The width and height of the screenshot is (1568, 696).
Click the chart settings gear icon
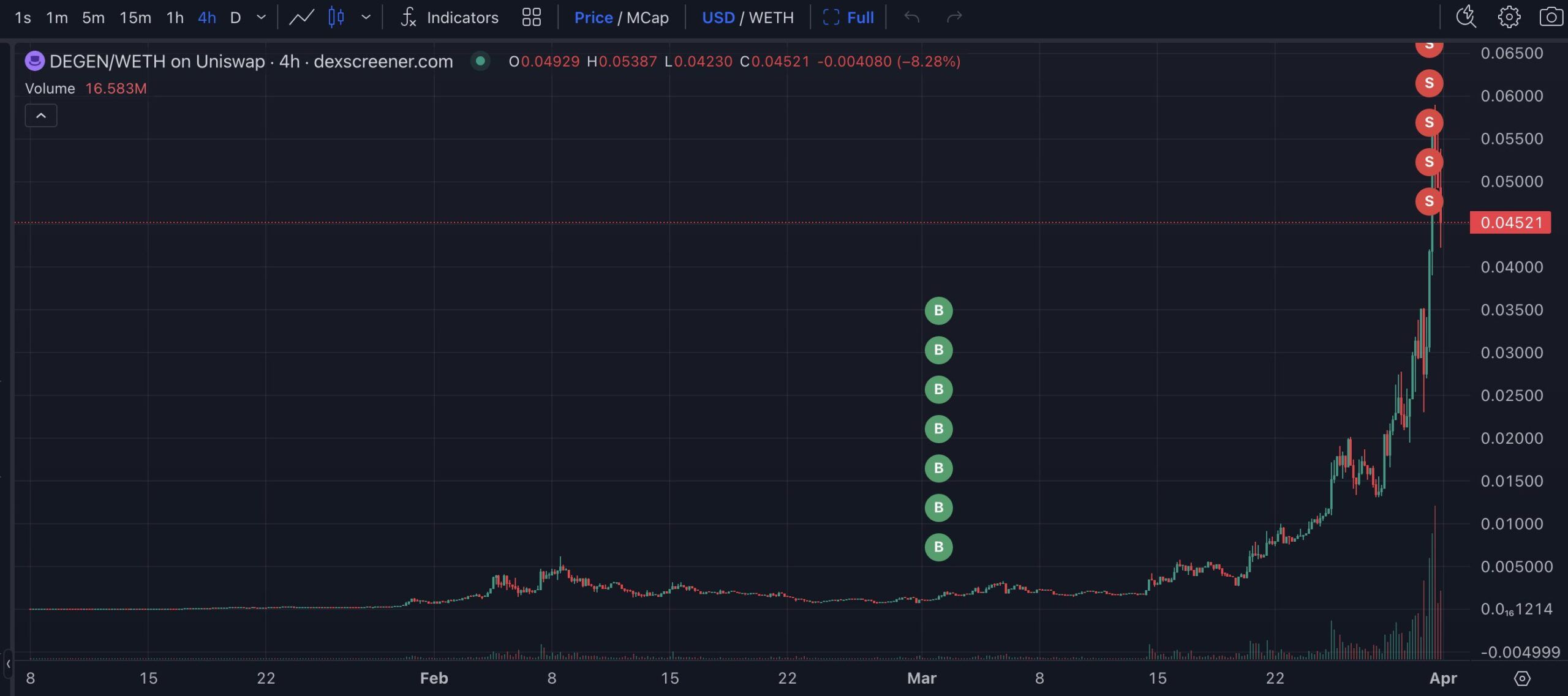[1509, 17]
